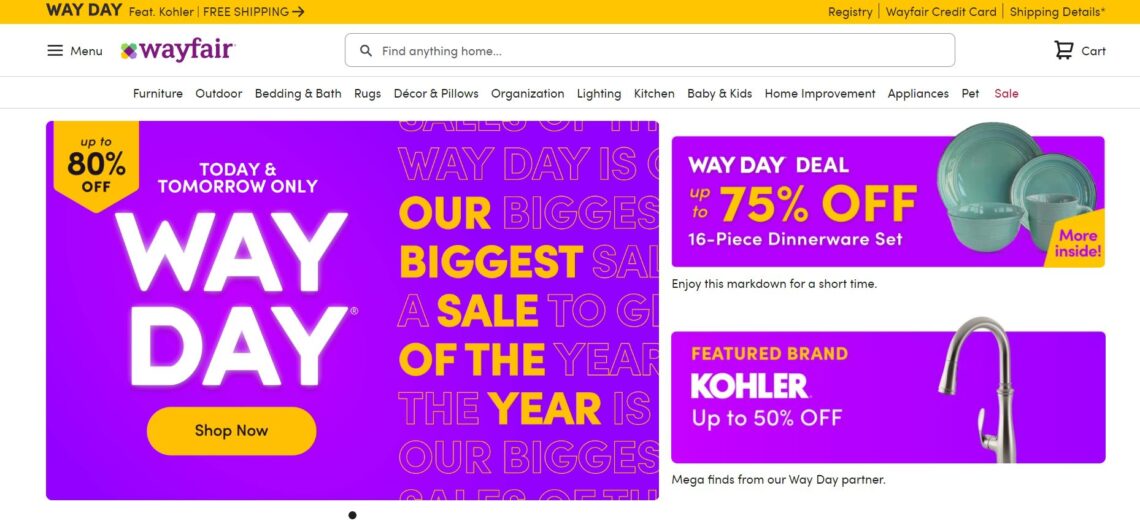This screenshot has width=1140, height=526.
Task: Open Wayfair Credit Card link
Action: (x=941, y=12)
